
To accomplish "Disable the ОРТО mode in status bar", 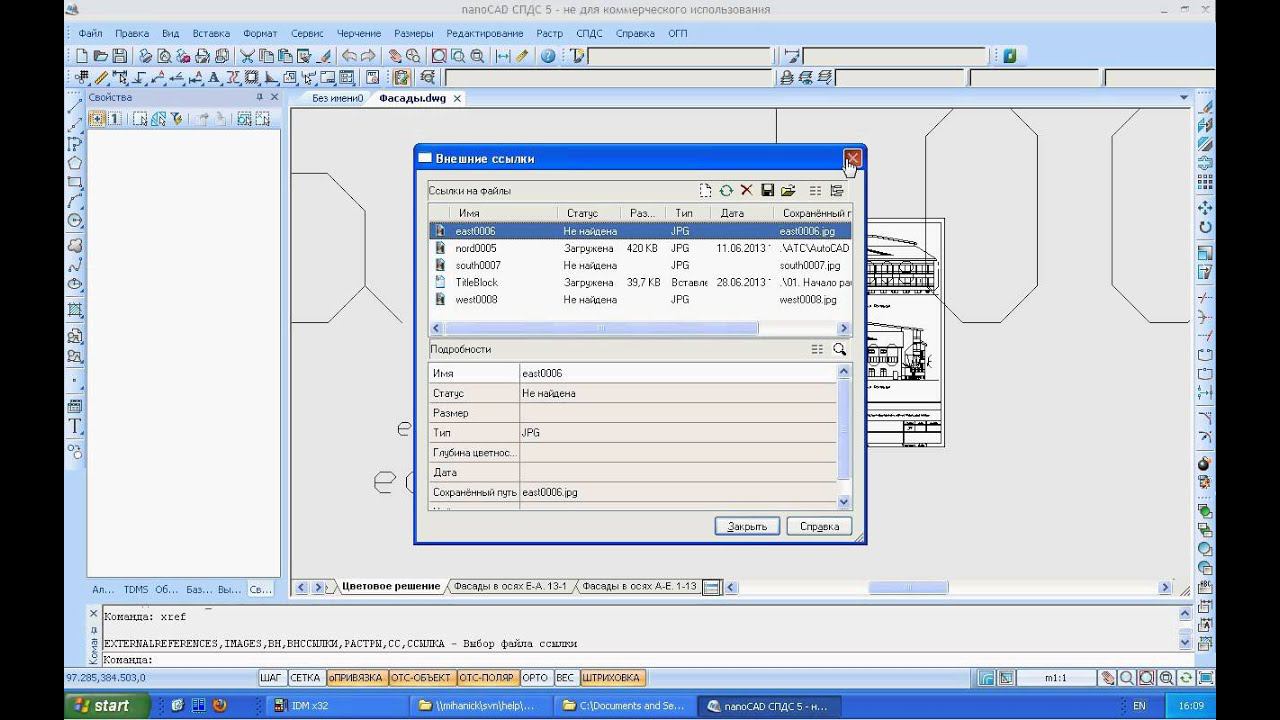I will pyautogui.click(x=535, y=678).
